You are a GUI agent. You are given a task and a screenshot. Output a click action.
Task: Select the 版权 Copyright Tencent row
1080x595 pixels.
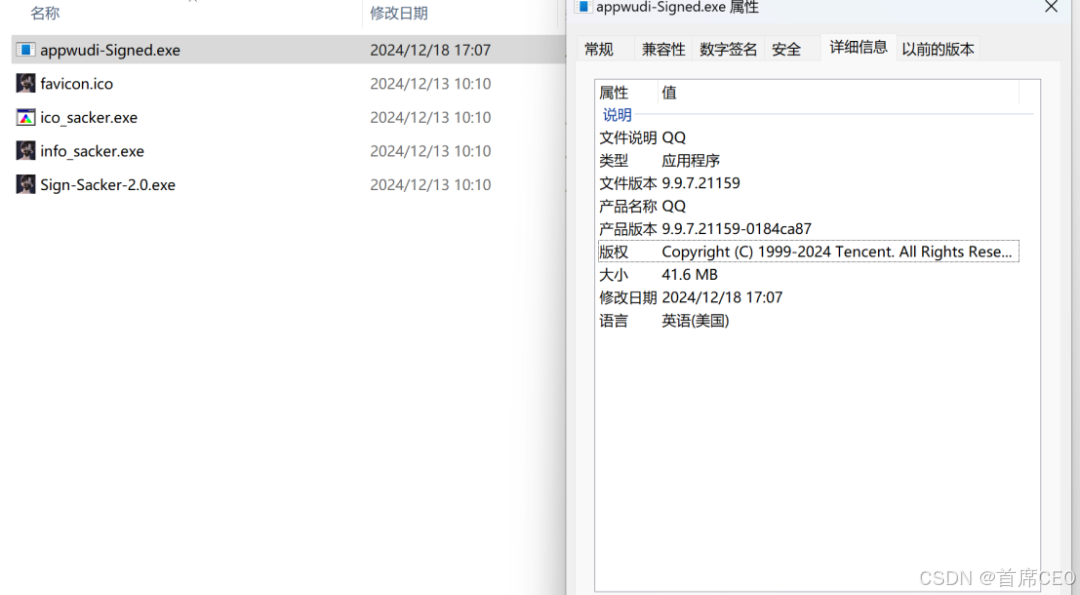pos(809,251)
